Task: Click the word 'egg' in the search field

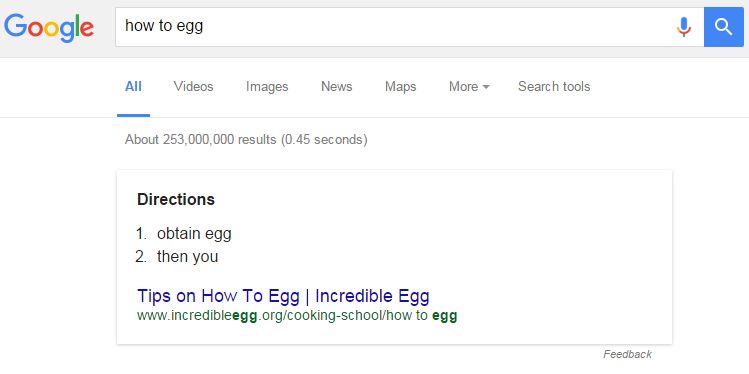Action: click(x=190, y=26)
